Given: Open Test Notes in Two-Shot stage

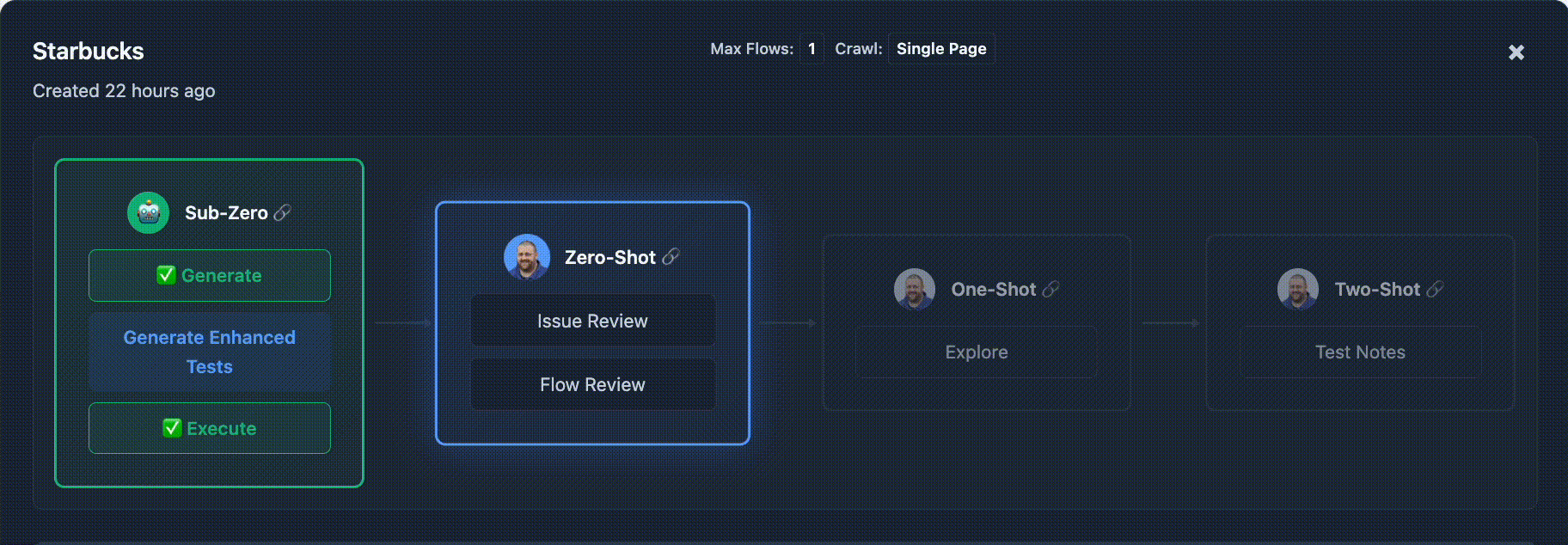Looking at the screenshot, I should point(1360,352).
